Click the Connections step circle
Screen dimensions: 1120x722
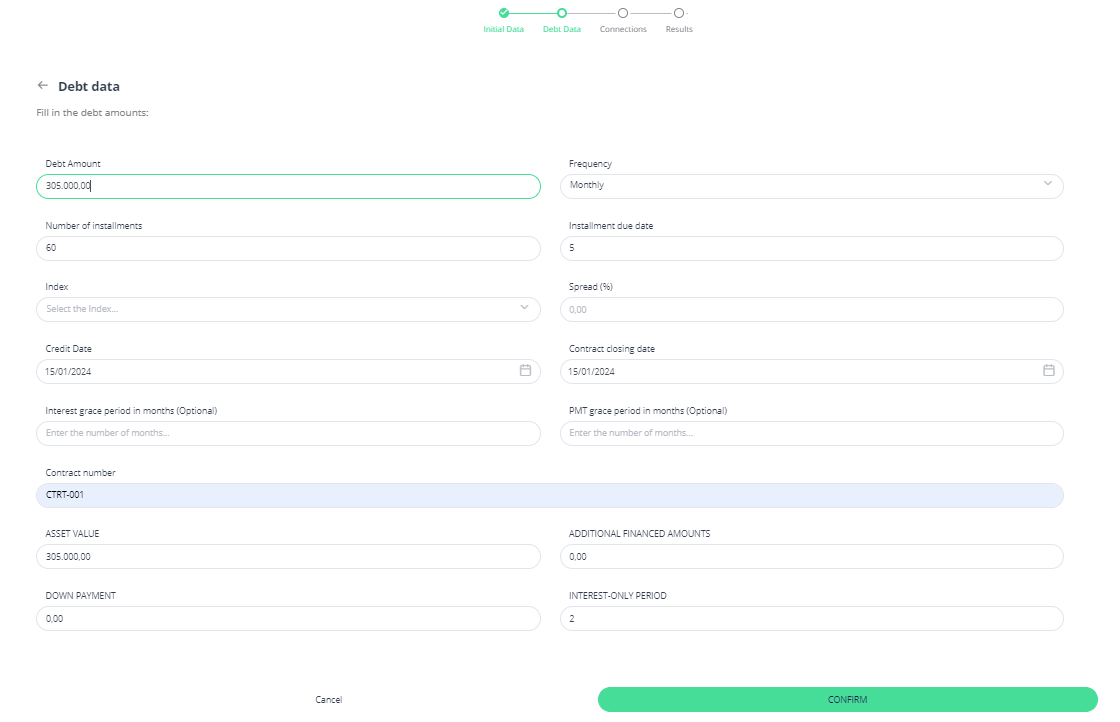(x=623, y=13)
